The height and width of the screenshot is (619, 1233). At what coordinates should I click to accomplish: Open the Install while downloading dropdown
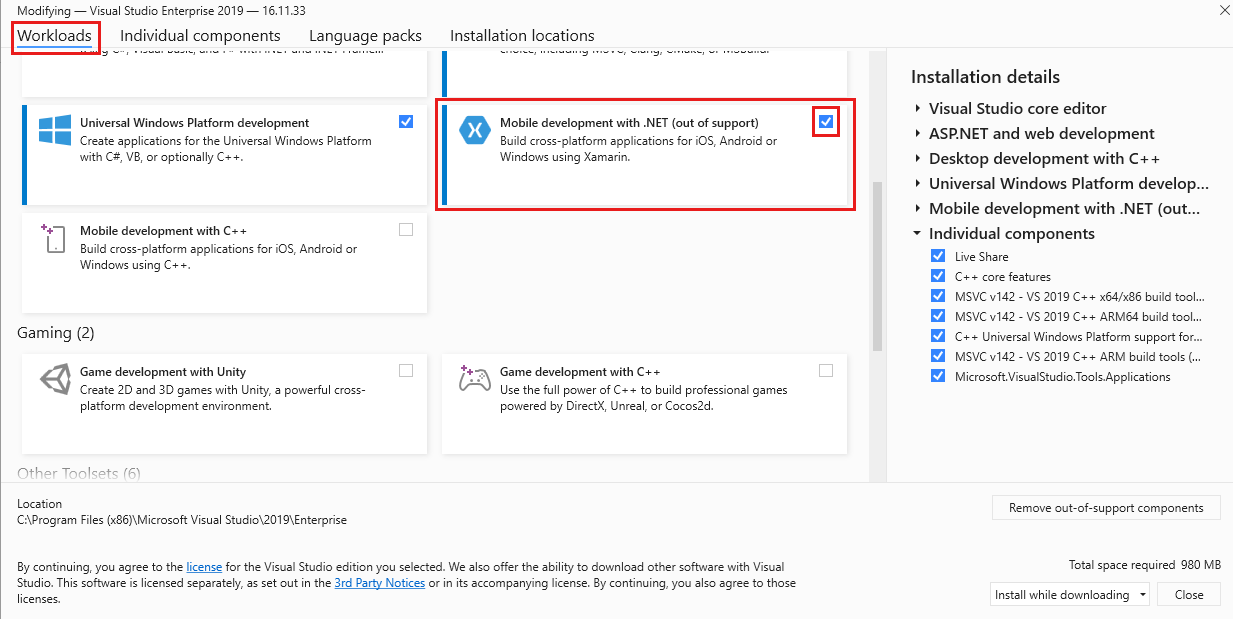(1070, 594)
